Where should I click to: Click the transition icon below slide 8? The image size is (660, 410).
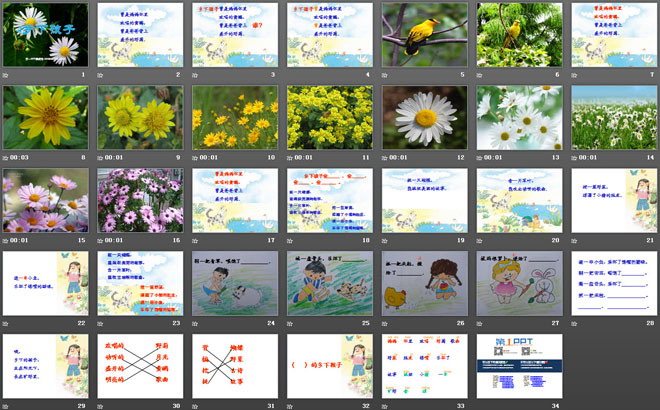7,157
